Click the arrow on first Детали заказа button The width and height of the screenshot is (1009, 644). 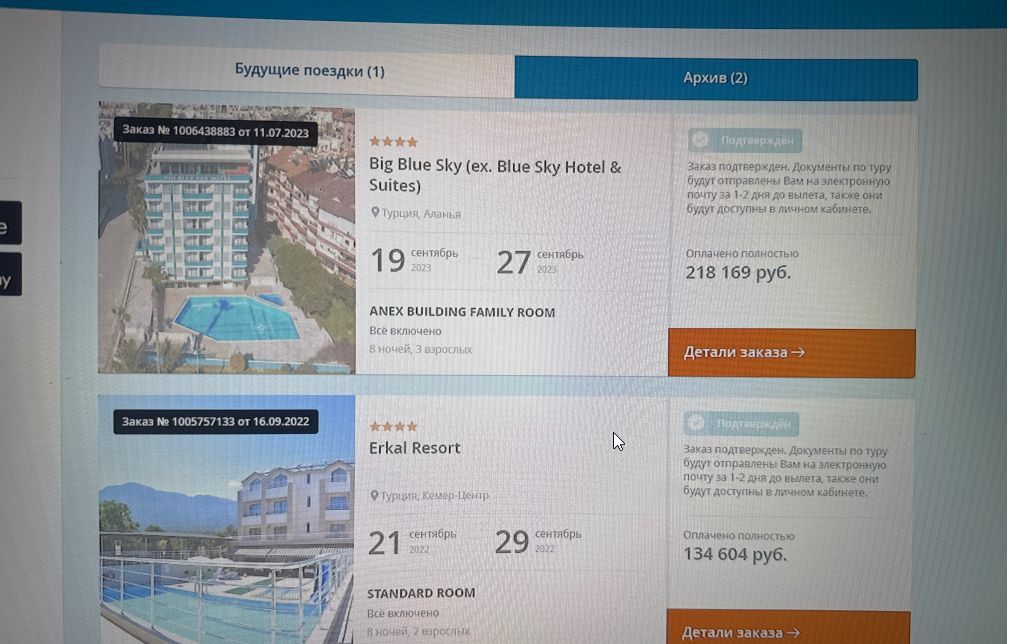coord(798,353)
